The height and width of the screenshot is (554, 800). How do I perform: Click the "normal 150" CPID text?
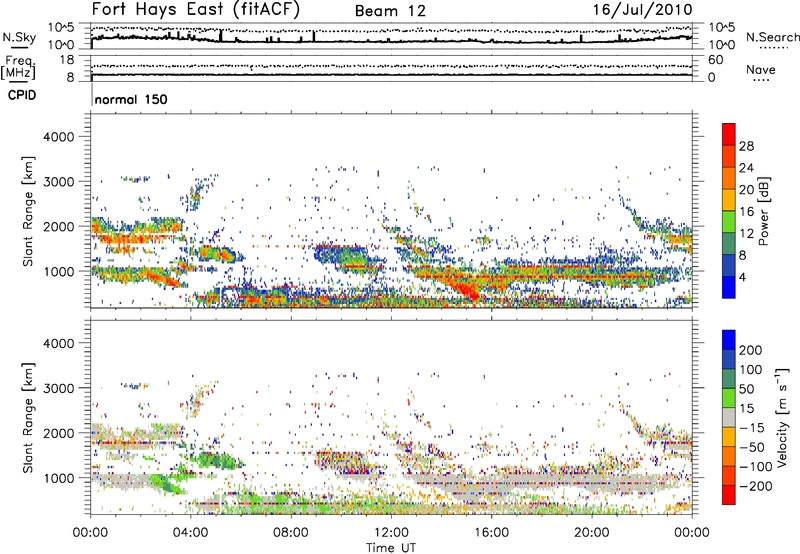[x=131, y=99]
